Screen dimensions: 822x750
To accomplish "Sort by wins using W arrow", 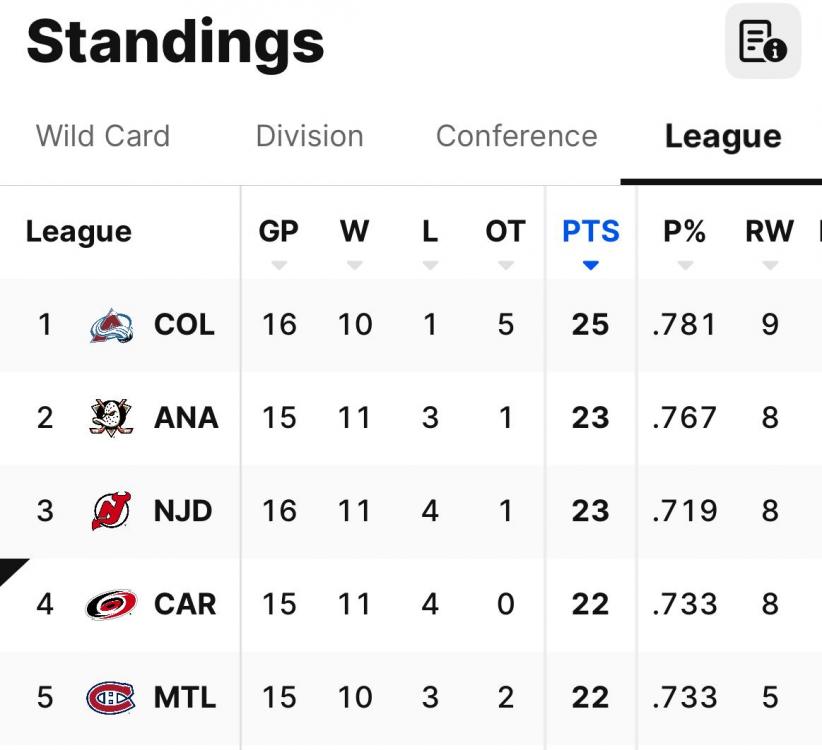I will coord(354,266).
